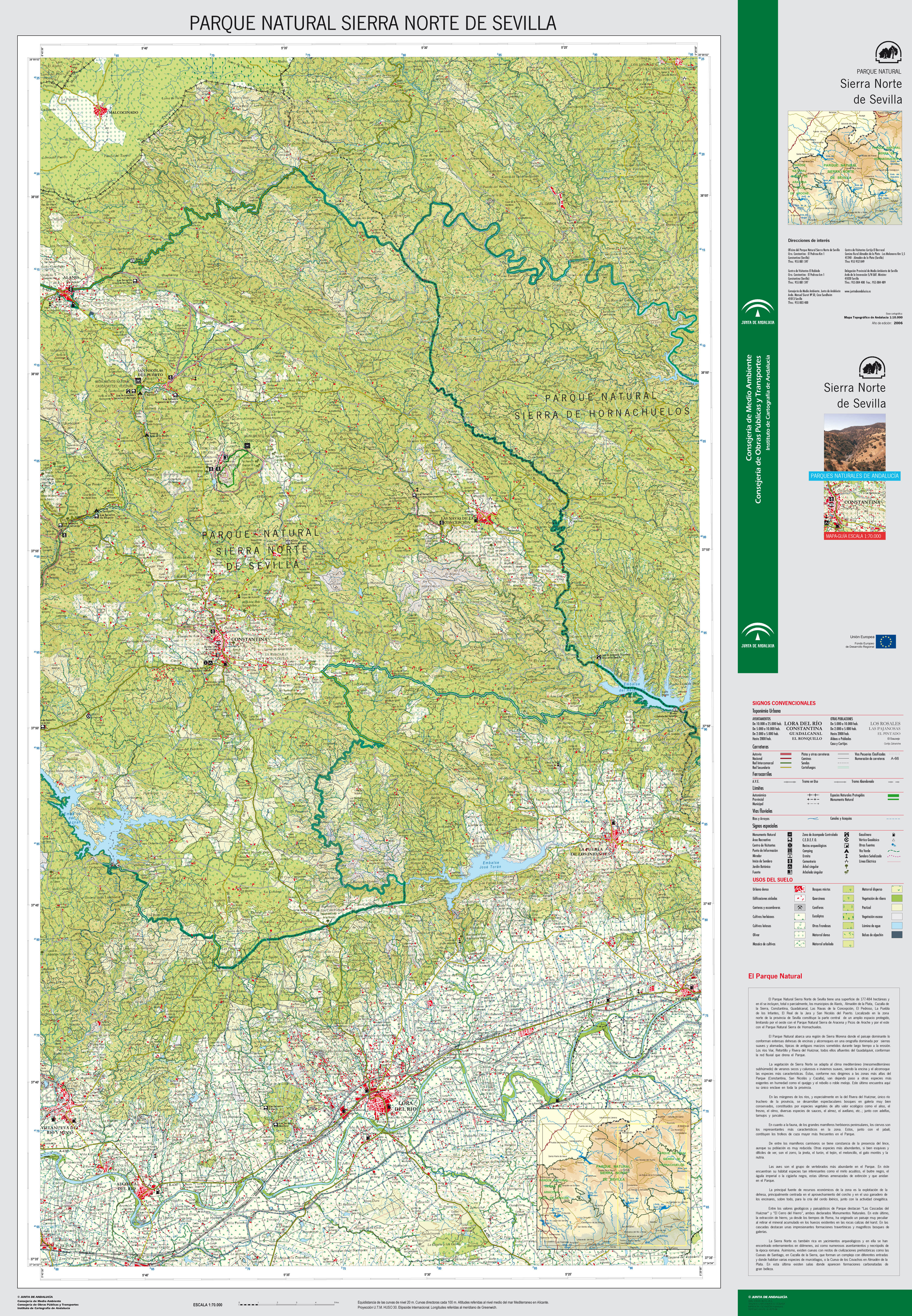The image size is (912, 1316).
Task: Click the Urbano denso legend swatch
Action: [800, 889]
